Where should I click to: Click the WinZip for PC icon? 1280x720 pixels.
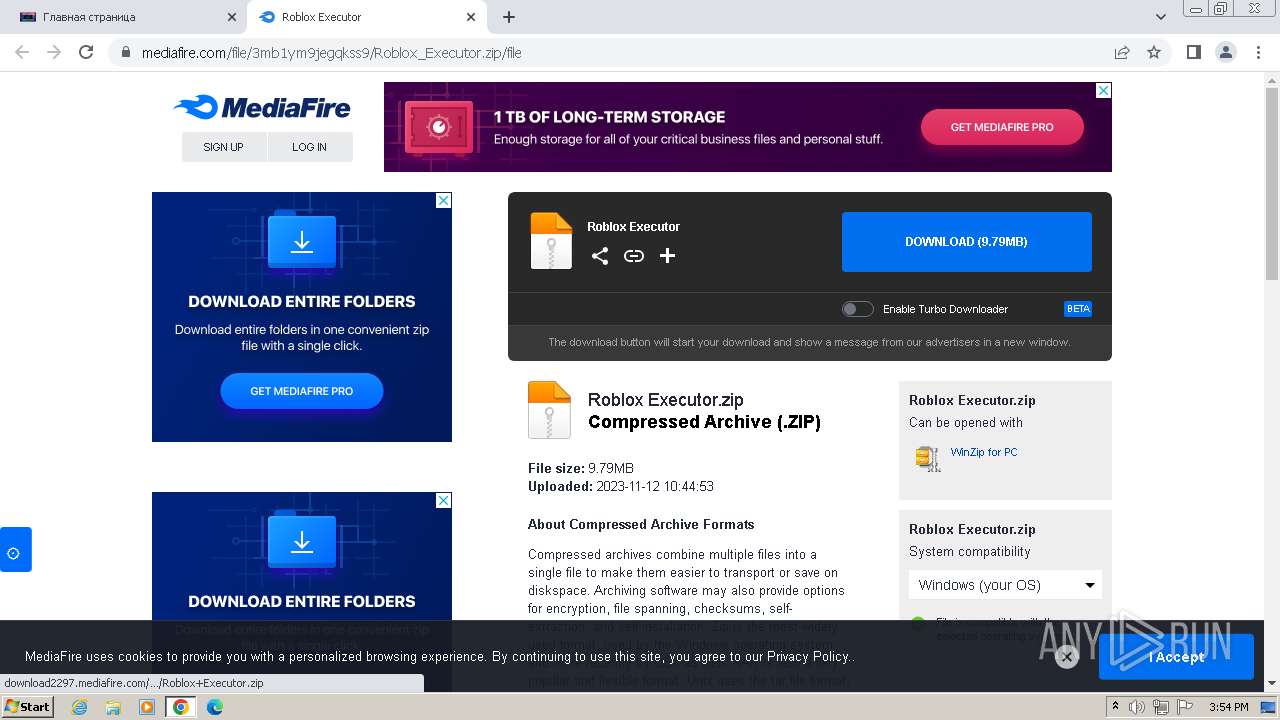tap(927, 458)
